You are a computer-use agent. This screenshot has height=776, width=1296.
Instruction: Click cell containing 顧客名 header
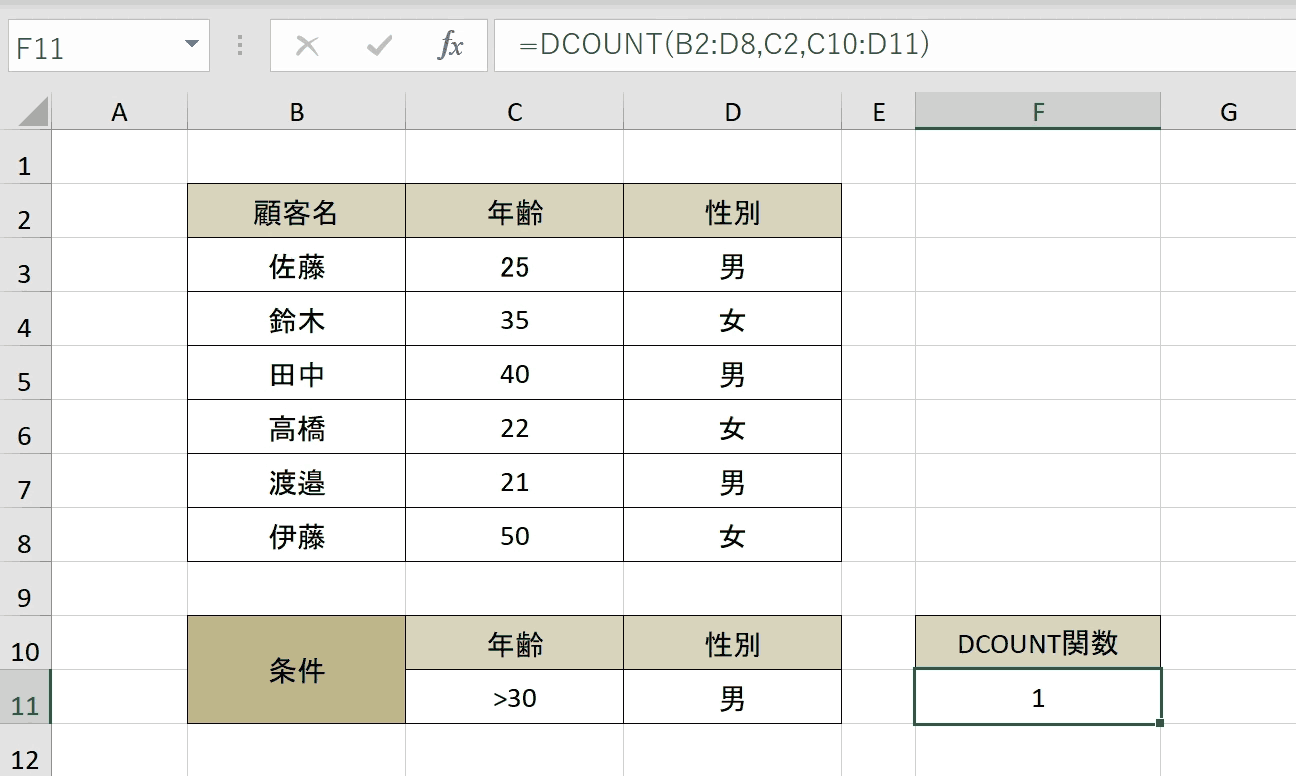(296, 211)
